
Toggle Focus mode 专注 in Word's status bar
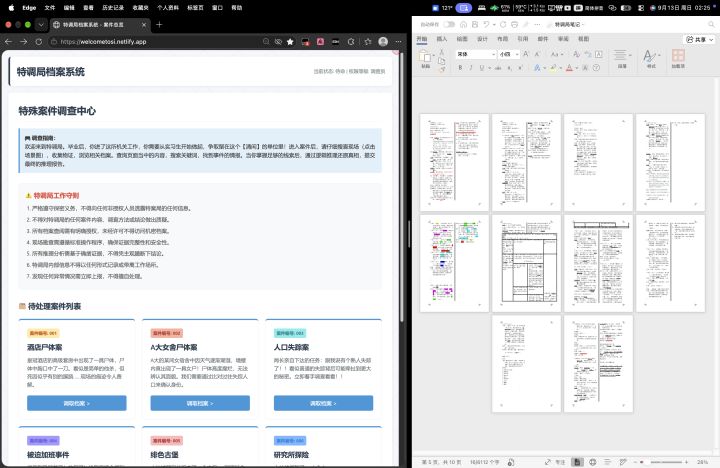pyautogui.click(x=555, y=462)
